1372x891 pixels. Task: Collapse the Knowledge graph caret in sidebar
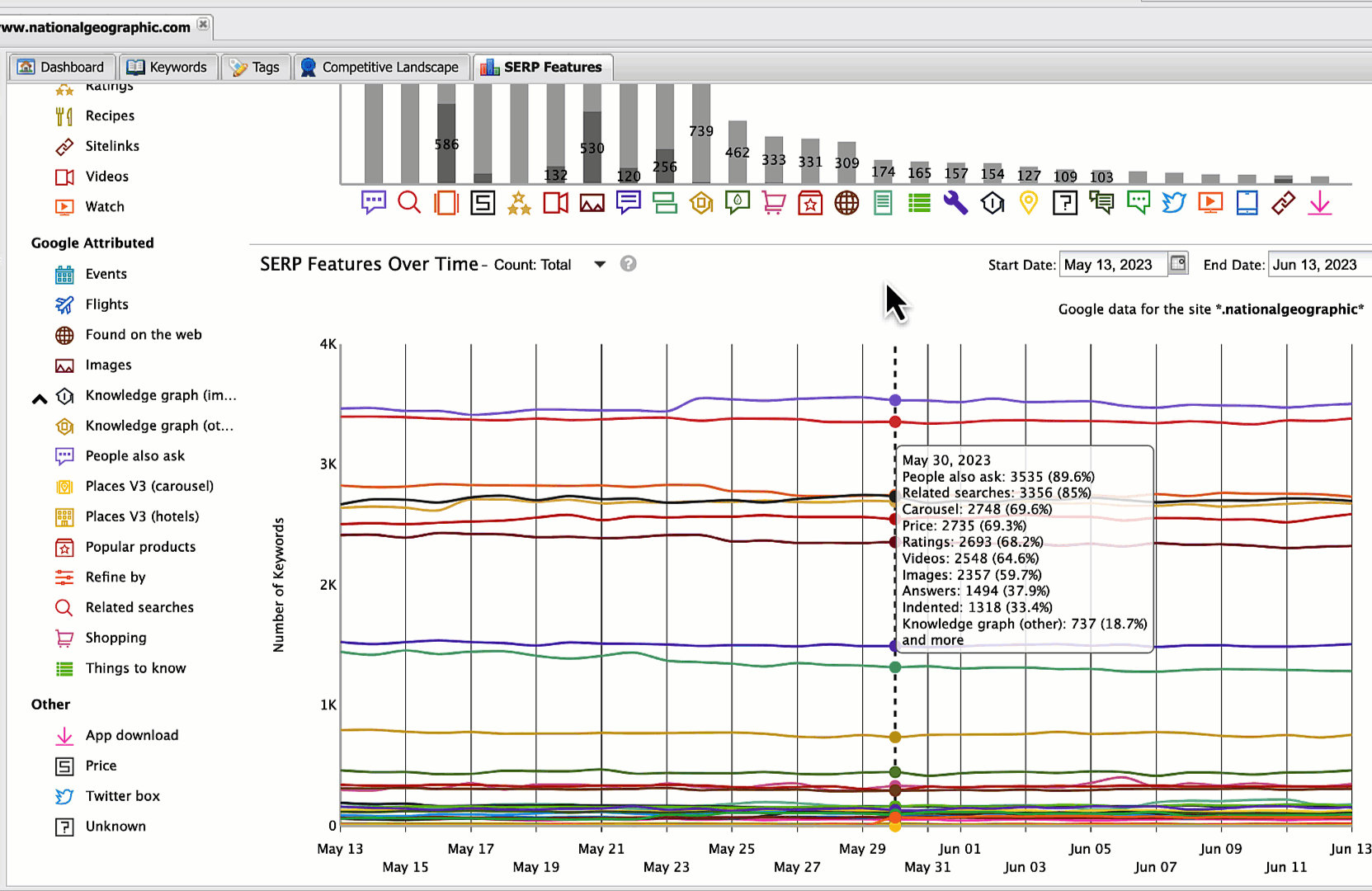pyautogui.click(x=39, y=398)
